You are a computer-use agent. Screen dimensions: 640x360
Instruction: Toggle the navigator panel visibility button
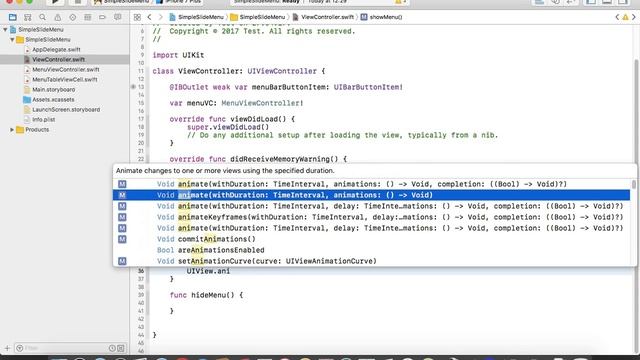[591, 2]
